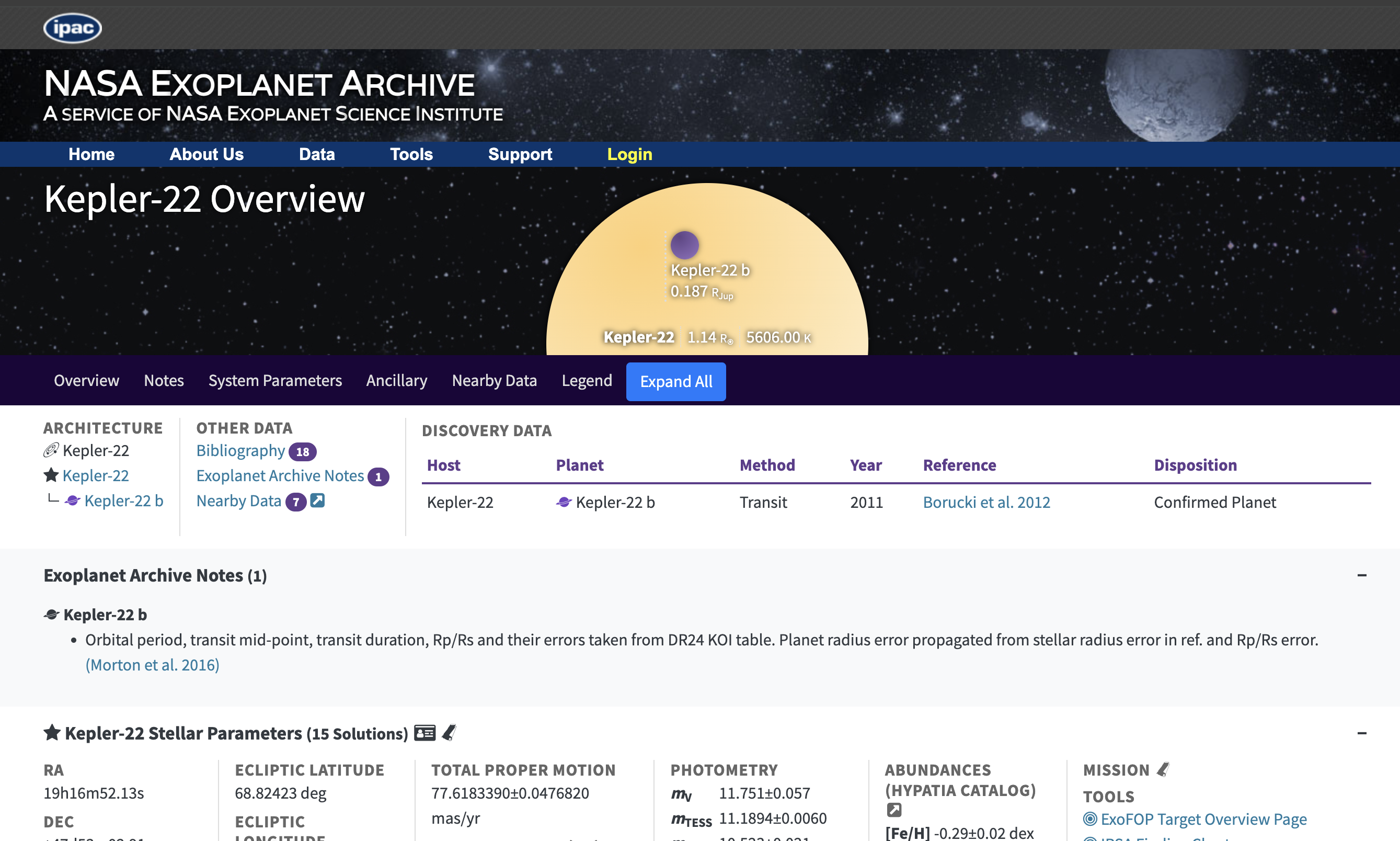Viewport: 1400px width, 841px height.
Task: Click the IPAC logo
Action: pos(73,28)
